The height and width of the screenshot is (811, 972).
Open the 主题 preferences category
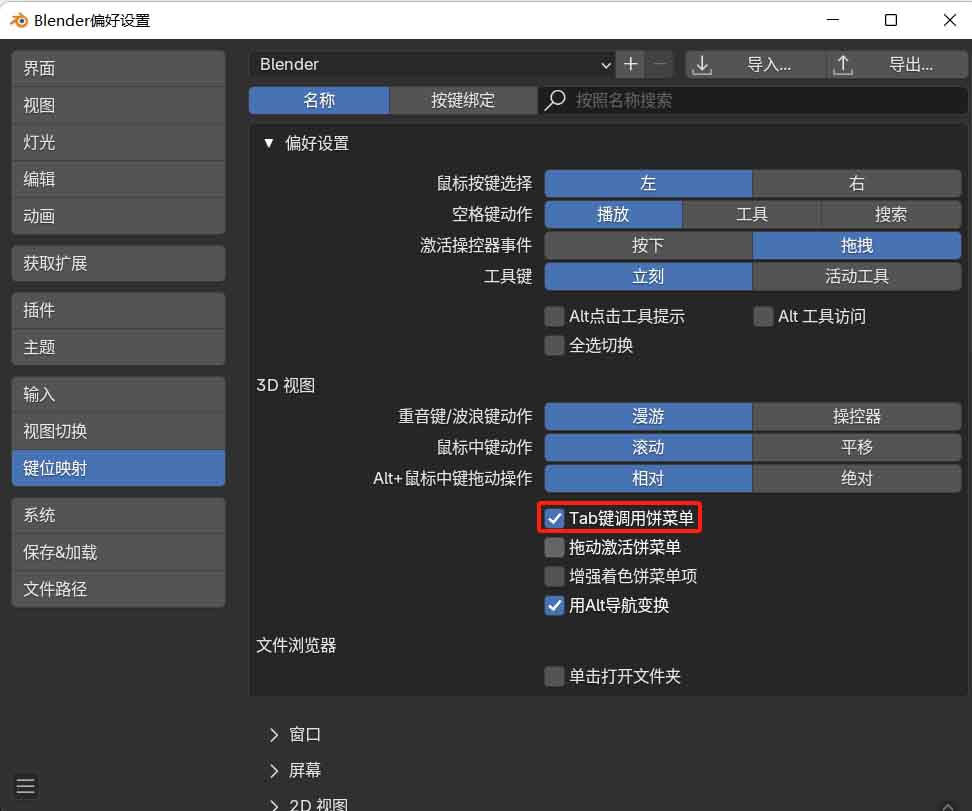pos(118,347)
